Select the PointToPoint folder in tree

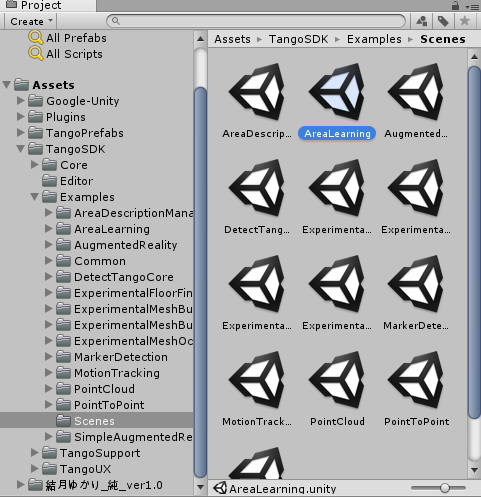tap(100, 405)
